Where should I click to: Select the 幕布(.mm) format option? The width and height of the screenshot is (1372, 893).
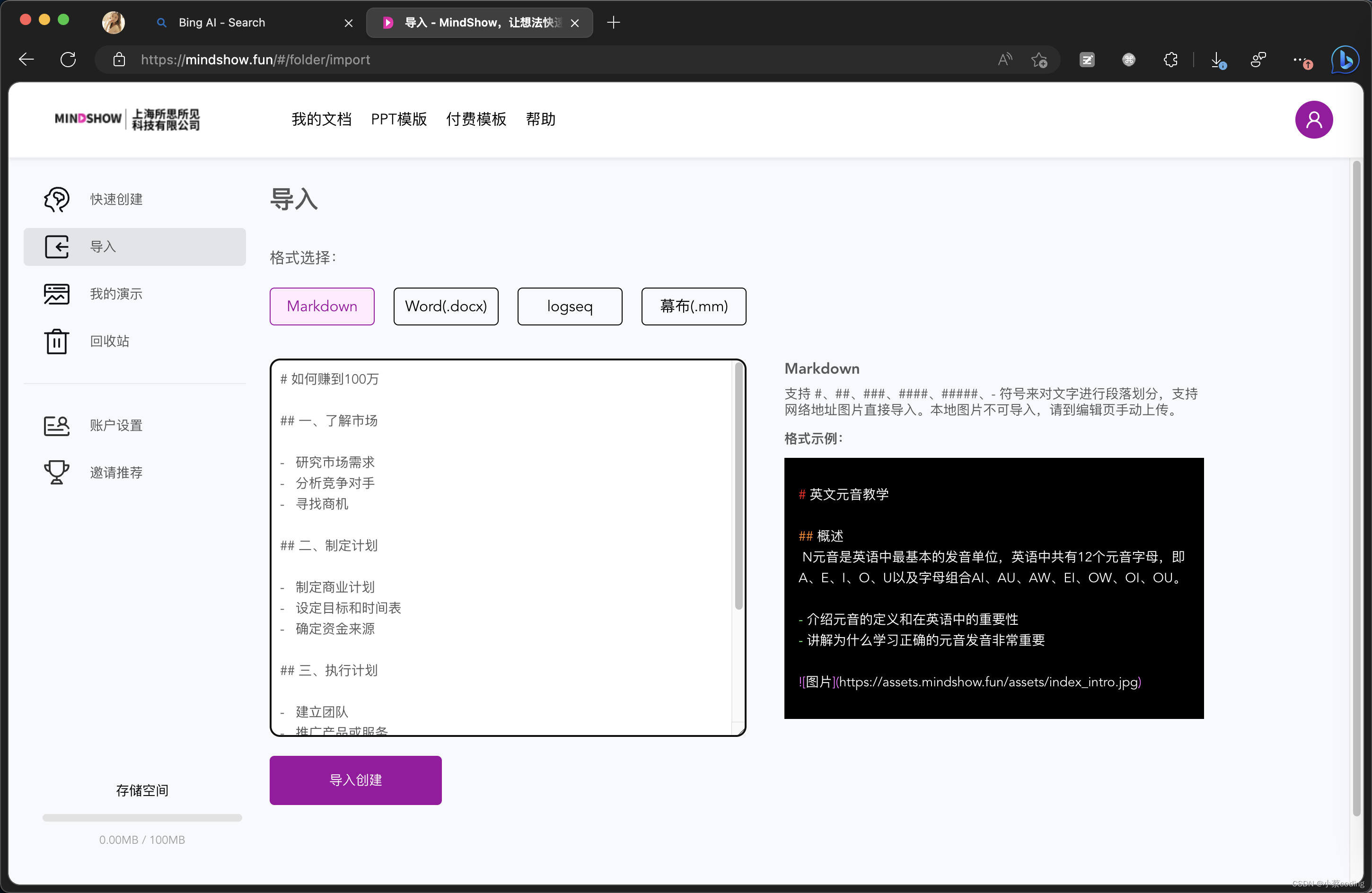click(692, 306)
